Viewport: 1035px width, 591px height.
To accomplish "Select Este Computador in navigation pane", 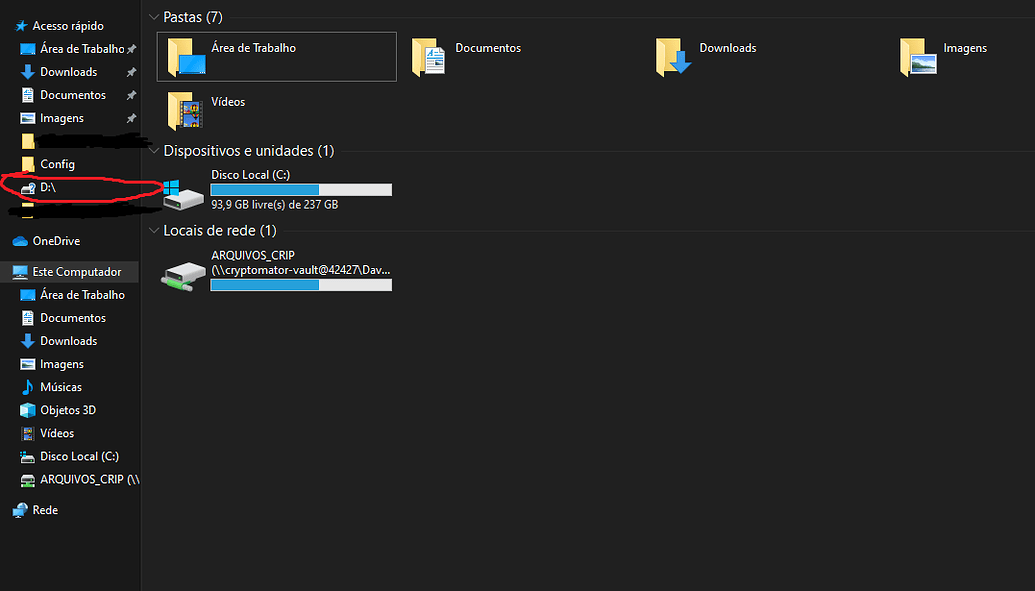I will (77, 271).
